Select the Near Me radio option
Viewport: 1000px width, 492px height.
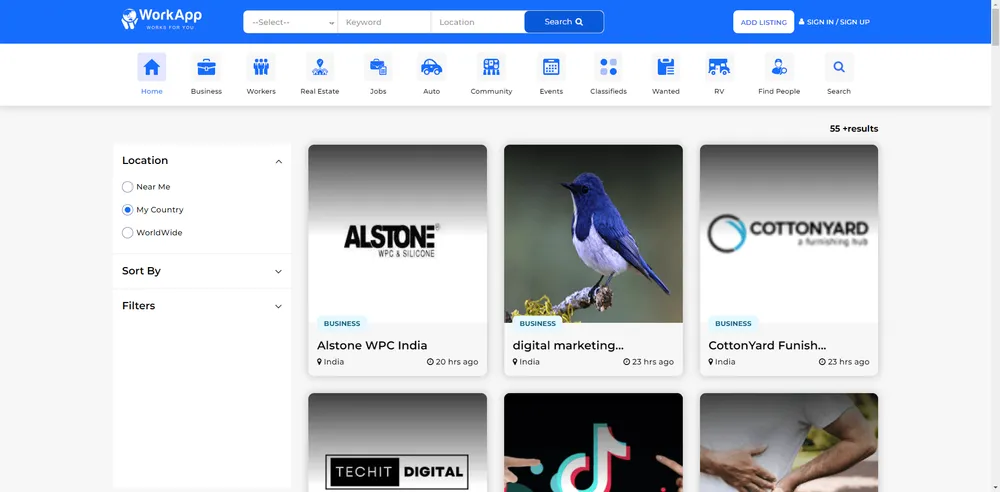pyautogui.click(x=128, y=187)
